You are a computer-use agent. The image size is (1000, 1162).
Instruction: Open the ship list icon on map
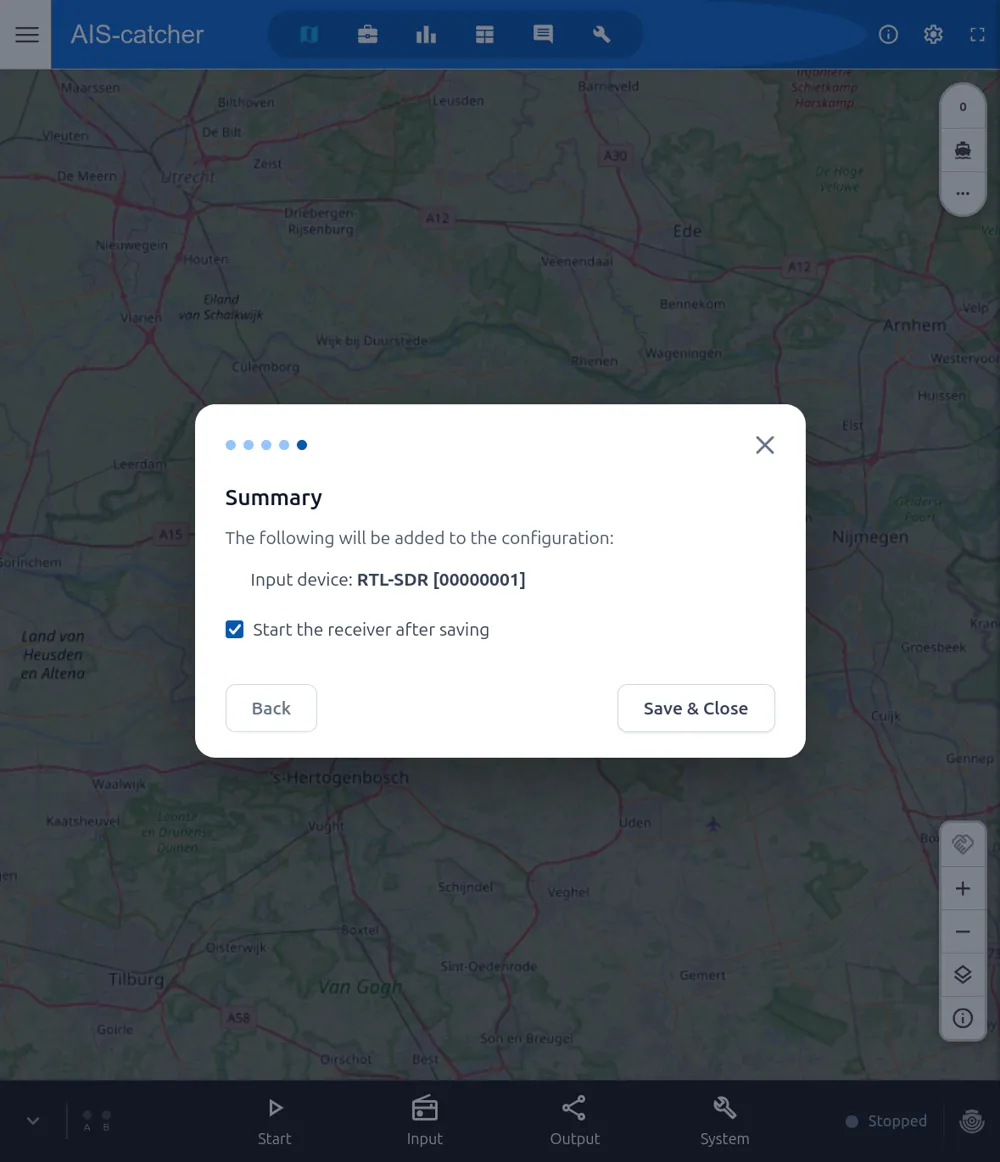(x=963, y=150)
